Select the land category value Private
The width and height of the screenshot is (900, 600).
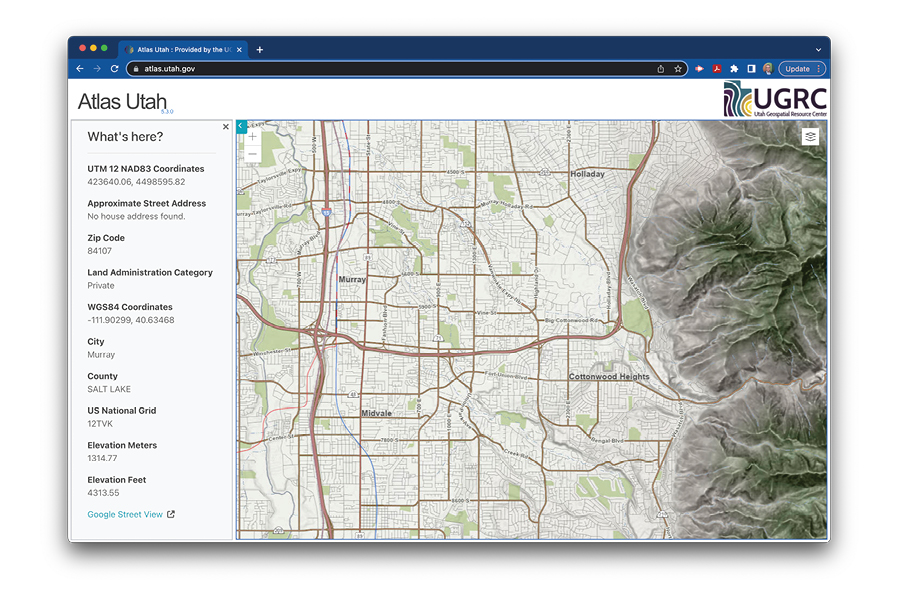[x=101, y=285]
